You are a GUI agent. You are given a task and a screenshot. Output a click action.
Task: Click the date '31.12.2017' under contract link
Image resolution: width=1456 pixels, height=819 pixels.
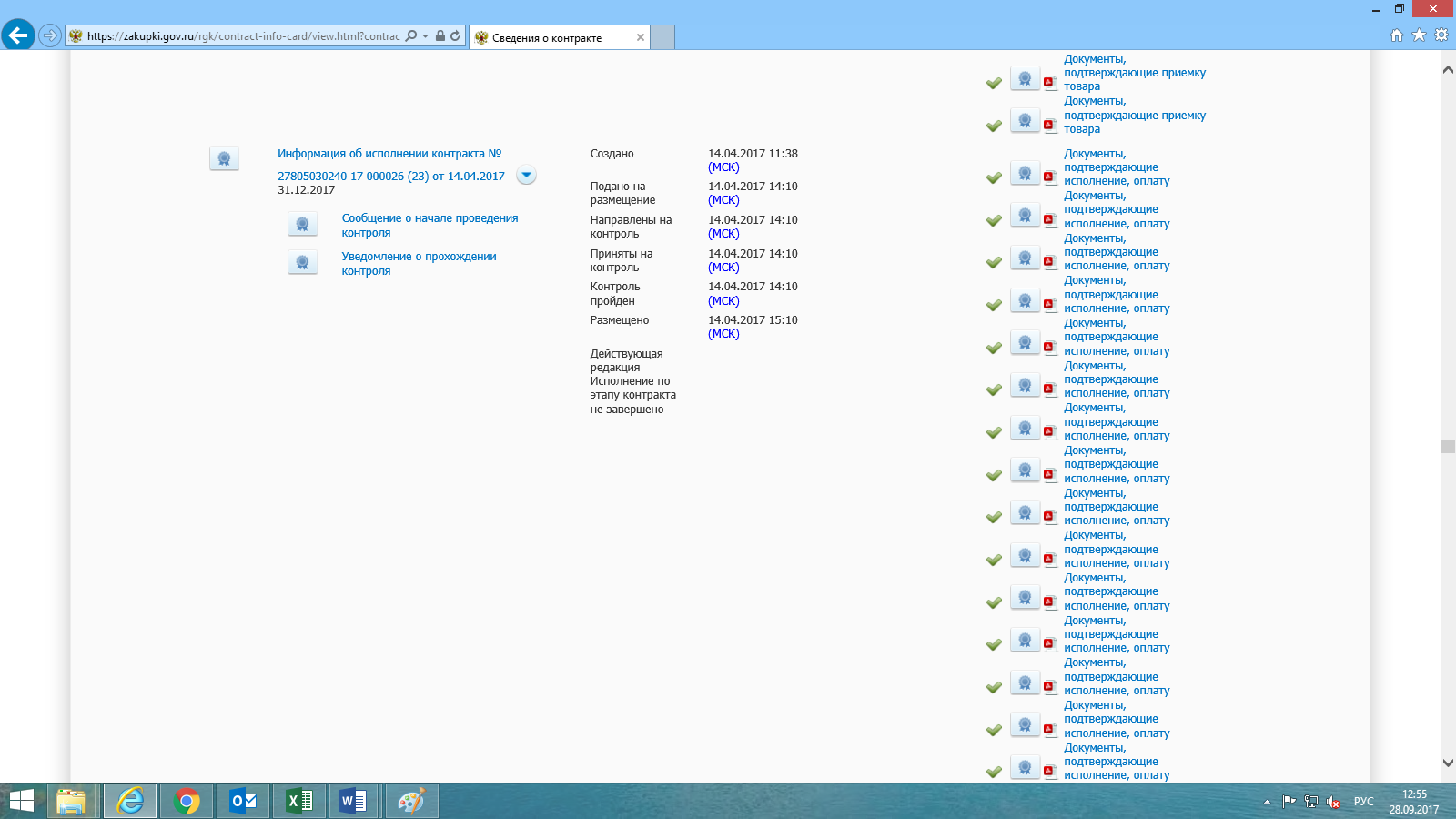coord(306,190)
